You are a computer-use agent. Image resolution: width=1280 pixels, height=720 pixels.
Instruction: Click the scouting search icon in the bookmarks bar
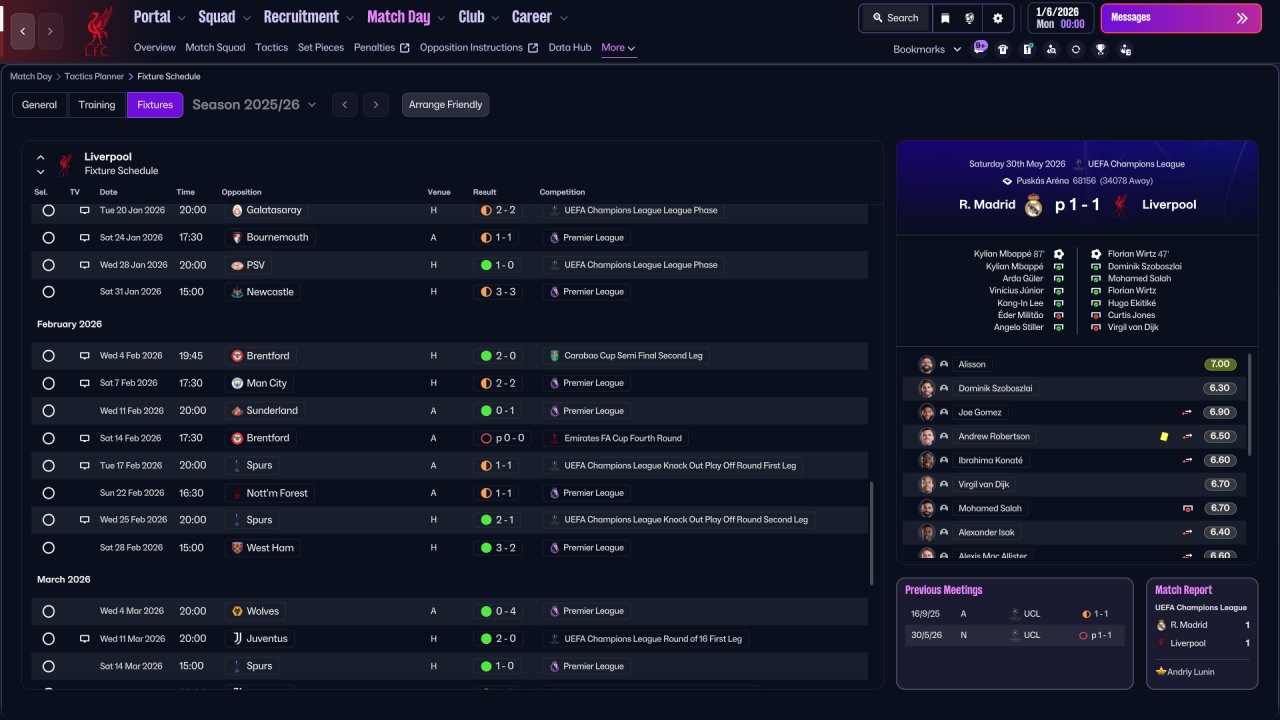[1051, 49]
